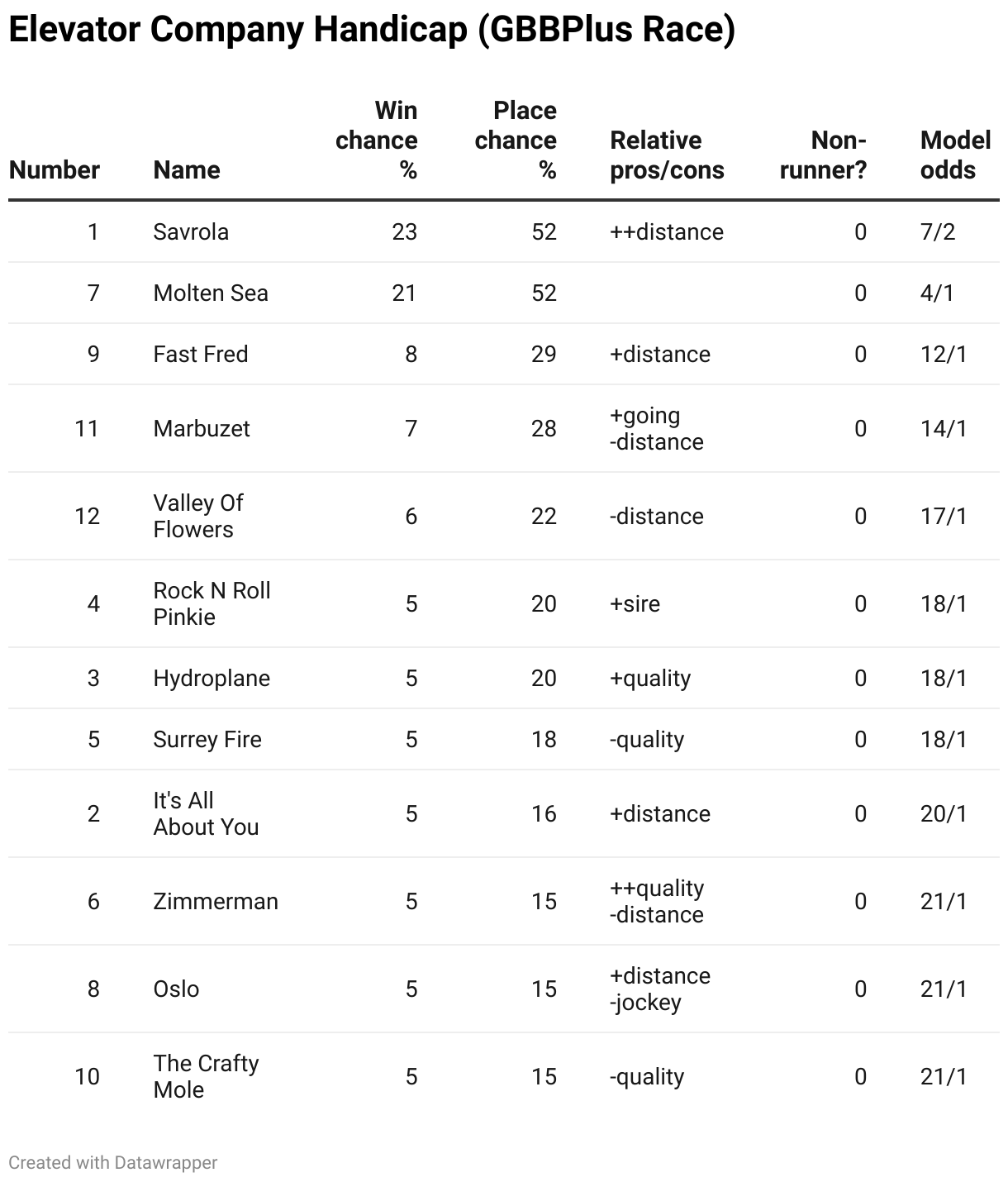This screenshot has width=1008, height=1182.
Task: Select Fast Fred in the table
Action: click(201, 355)
